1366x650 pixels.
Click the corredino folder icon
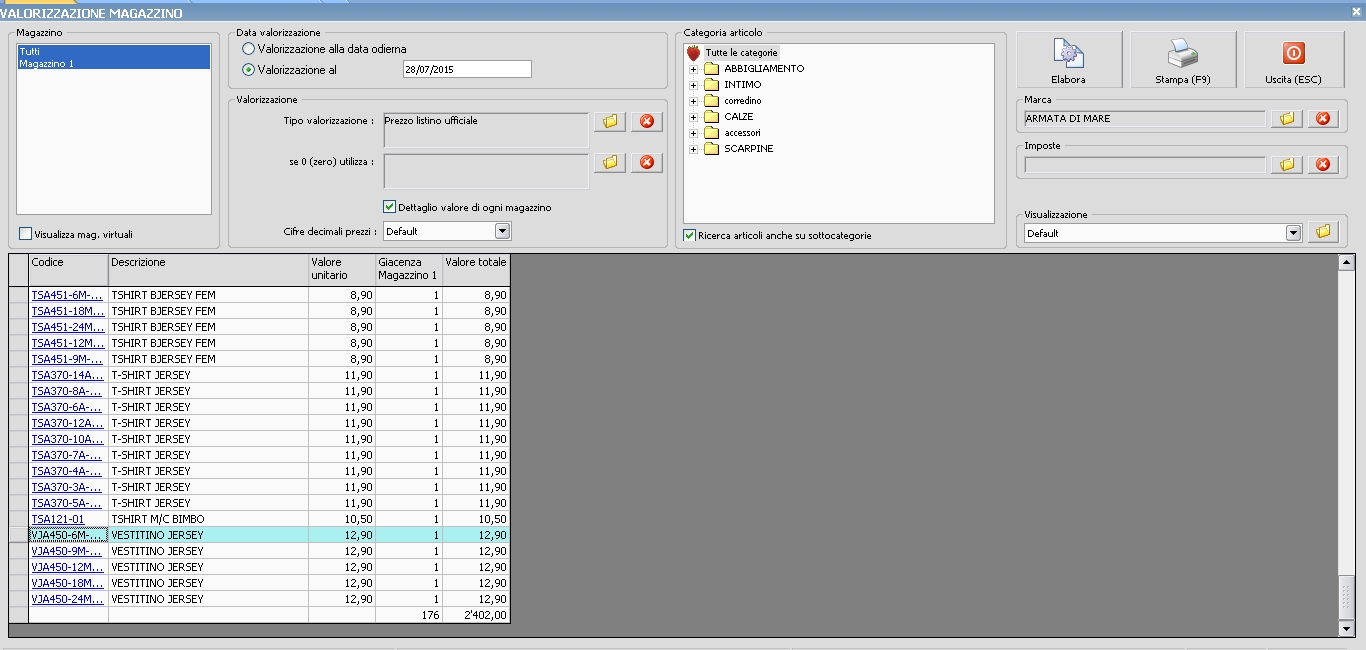[x=711, y=101]
